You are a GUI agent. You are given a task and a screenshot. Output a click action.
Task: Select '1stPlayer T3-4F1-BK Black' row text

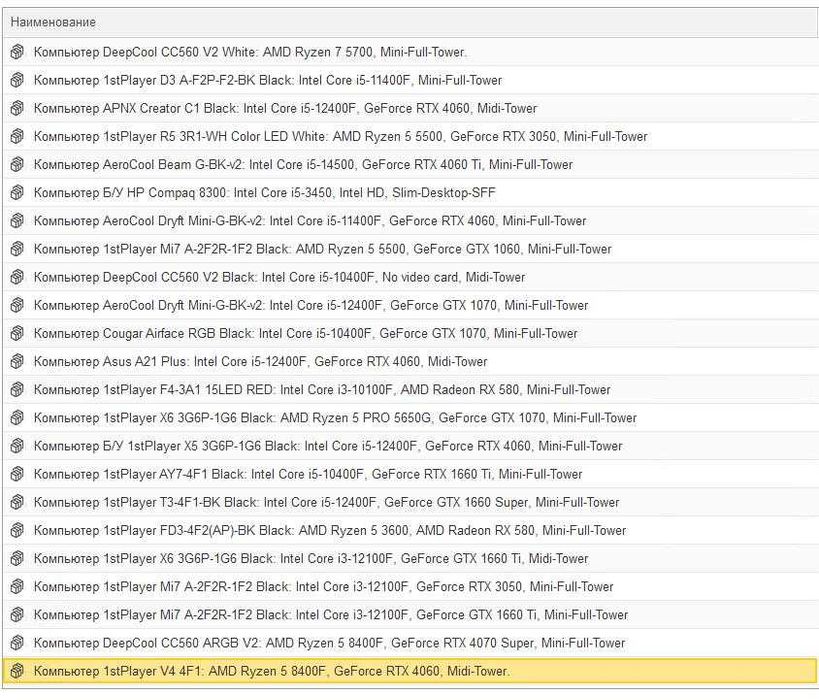click(326, 503)
